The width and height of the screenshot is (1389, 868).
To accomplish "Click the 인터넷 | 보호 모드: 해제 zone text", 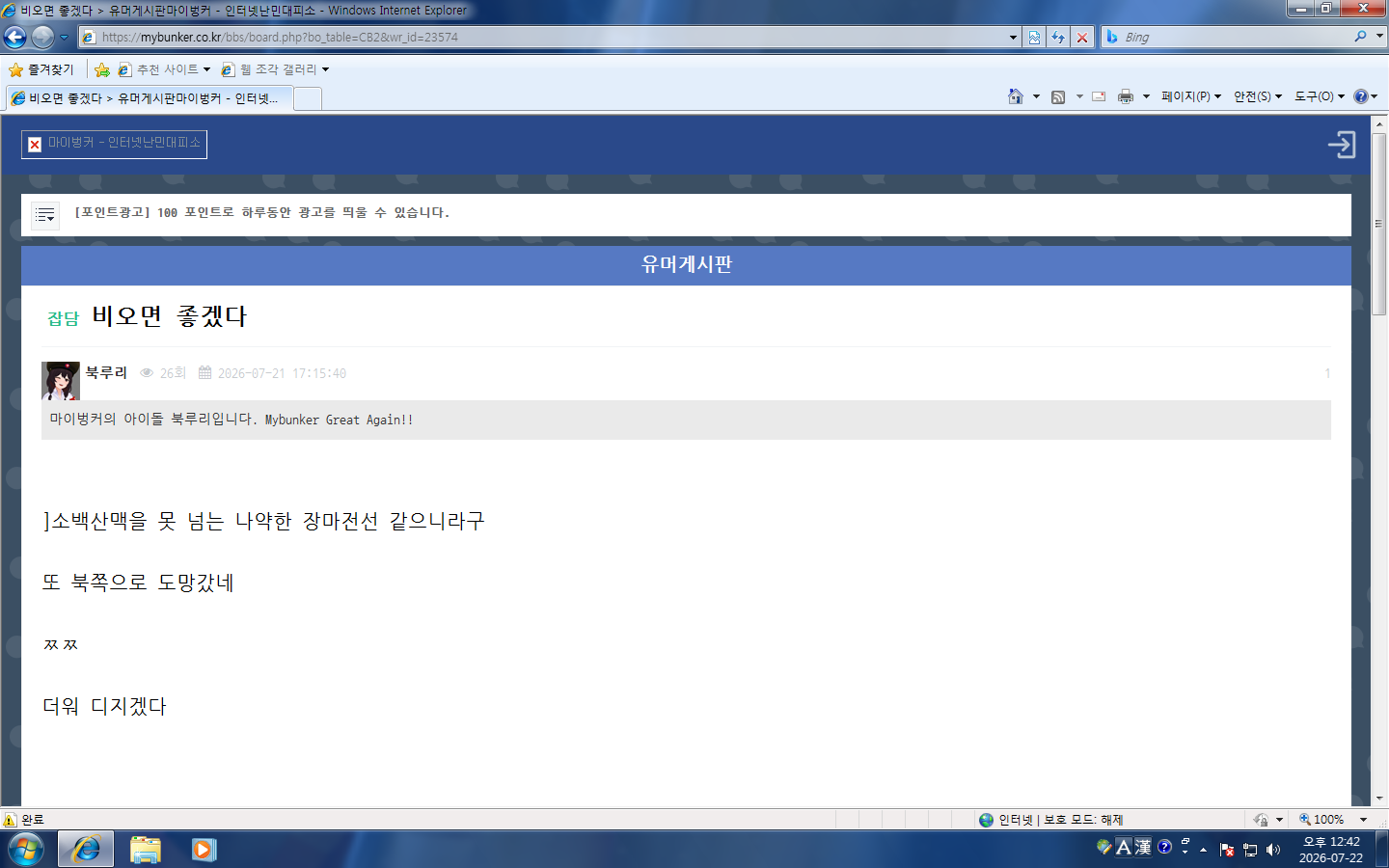I will 1061,820.
